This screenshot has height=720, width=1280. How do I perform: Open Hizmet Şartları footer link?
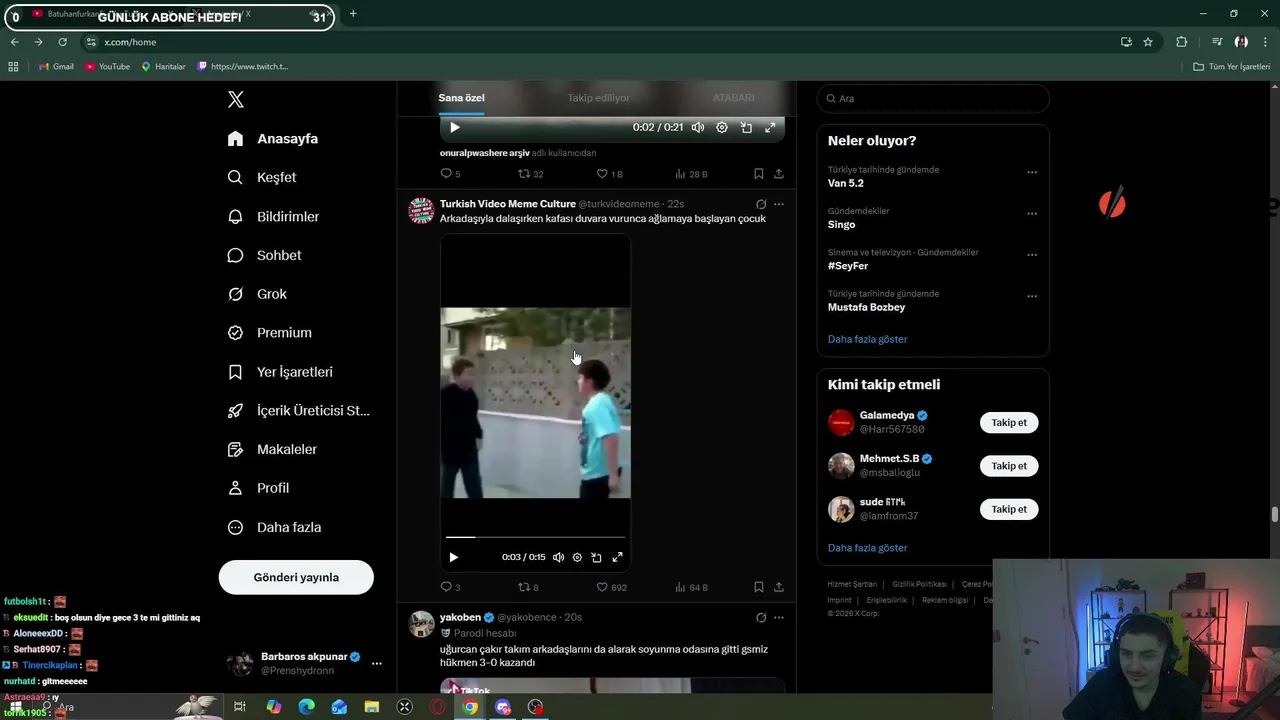coord(852,584)
